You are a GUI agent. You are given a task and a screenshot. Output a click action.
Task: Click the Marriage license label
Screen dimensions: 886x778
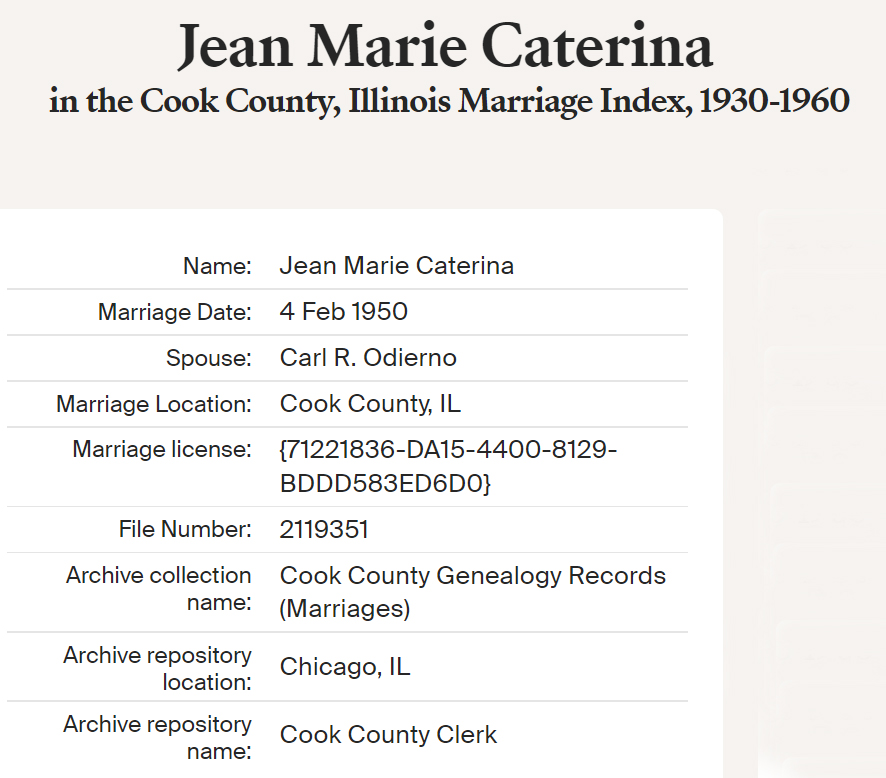[x=162, y=449]
